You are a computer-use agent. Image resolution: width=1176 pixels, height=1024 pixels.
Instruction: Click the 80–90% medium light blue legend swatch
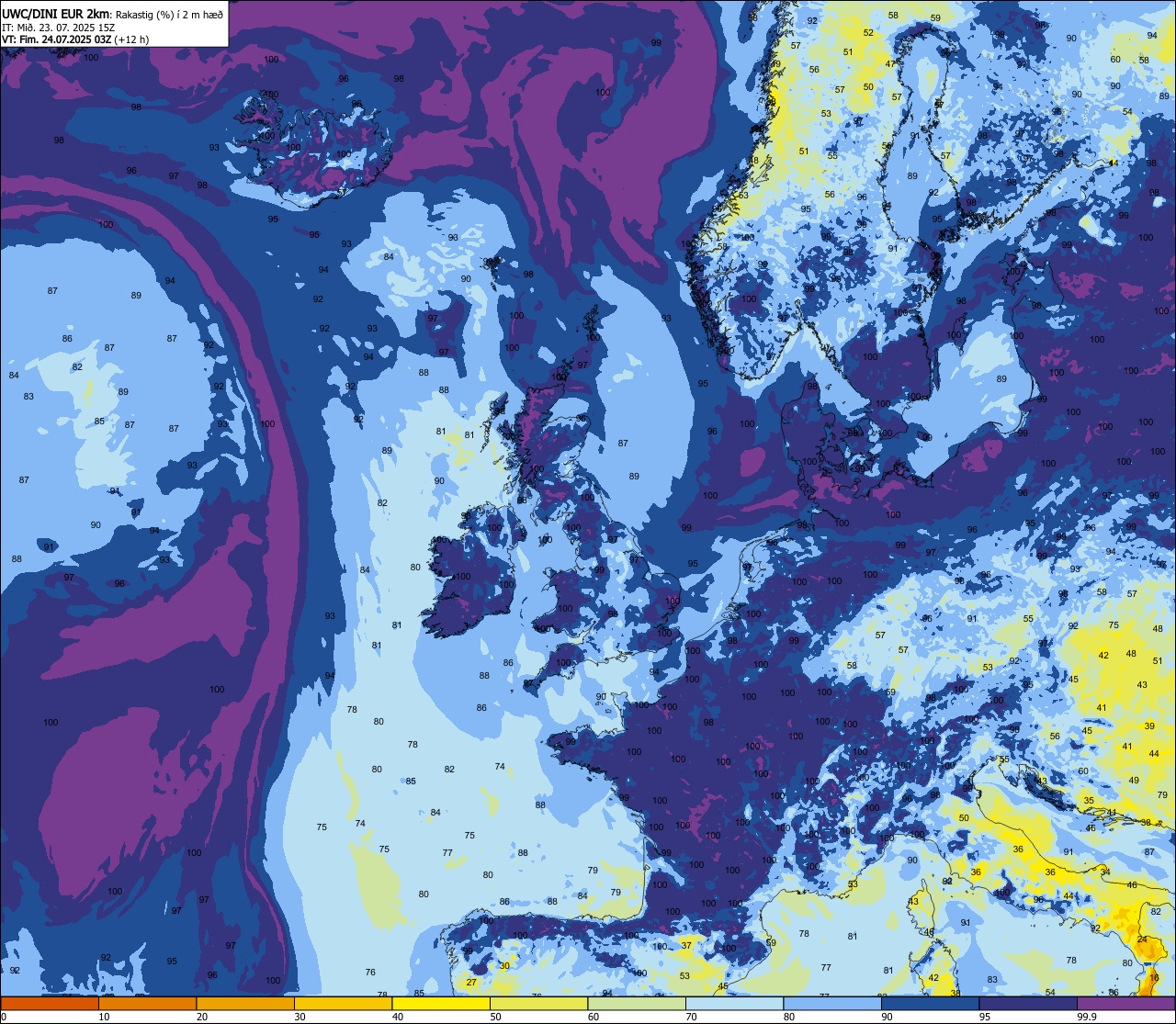click(x=832, y=1004)
